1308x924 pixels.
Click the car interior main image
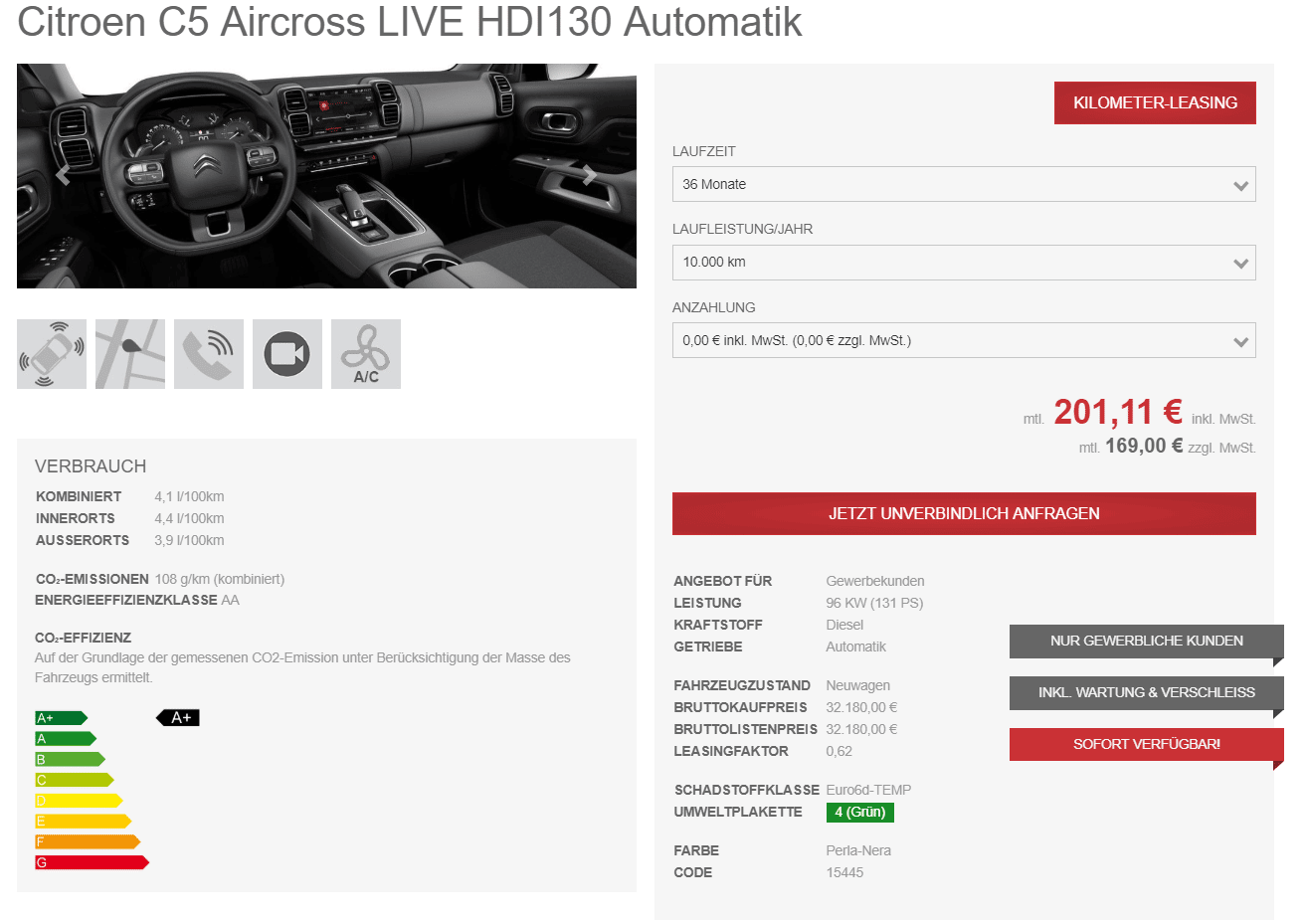click(x=326, y=176)
